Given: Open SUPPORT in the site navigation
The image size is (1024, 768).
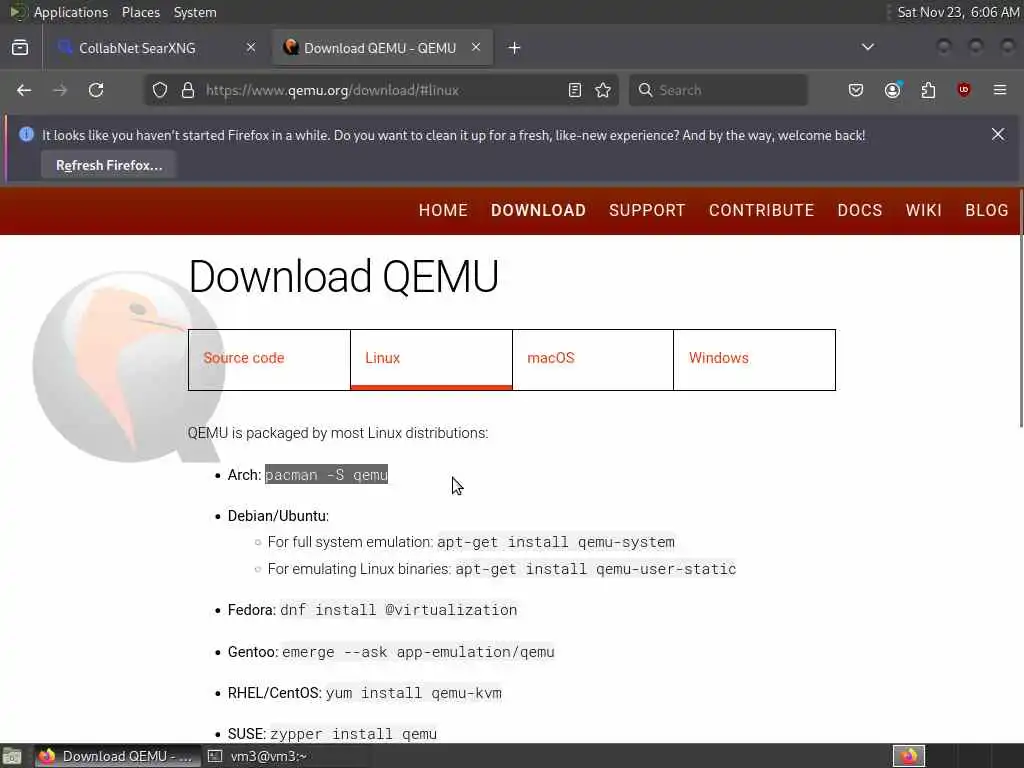Looking at the screenshot, I should tap(647, 210).
